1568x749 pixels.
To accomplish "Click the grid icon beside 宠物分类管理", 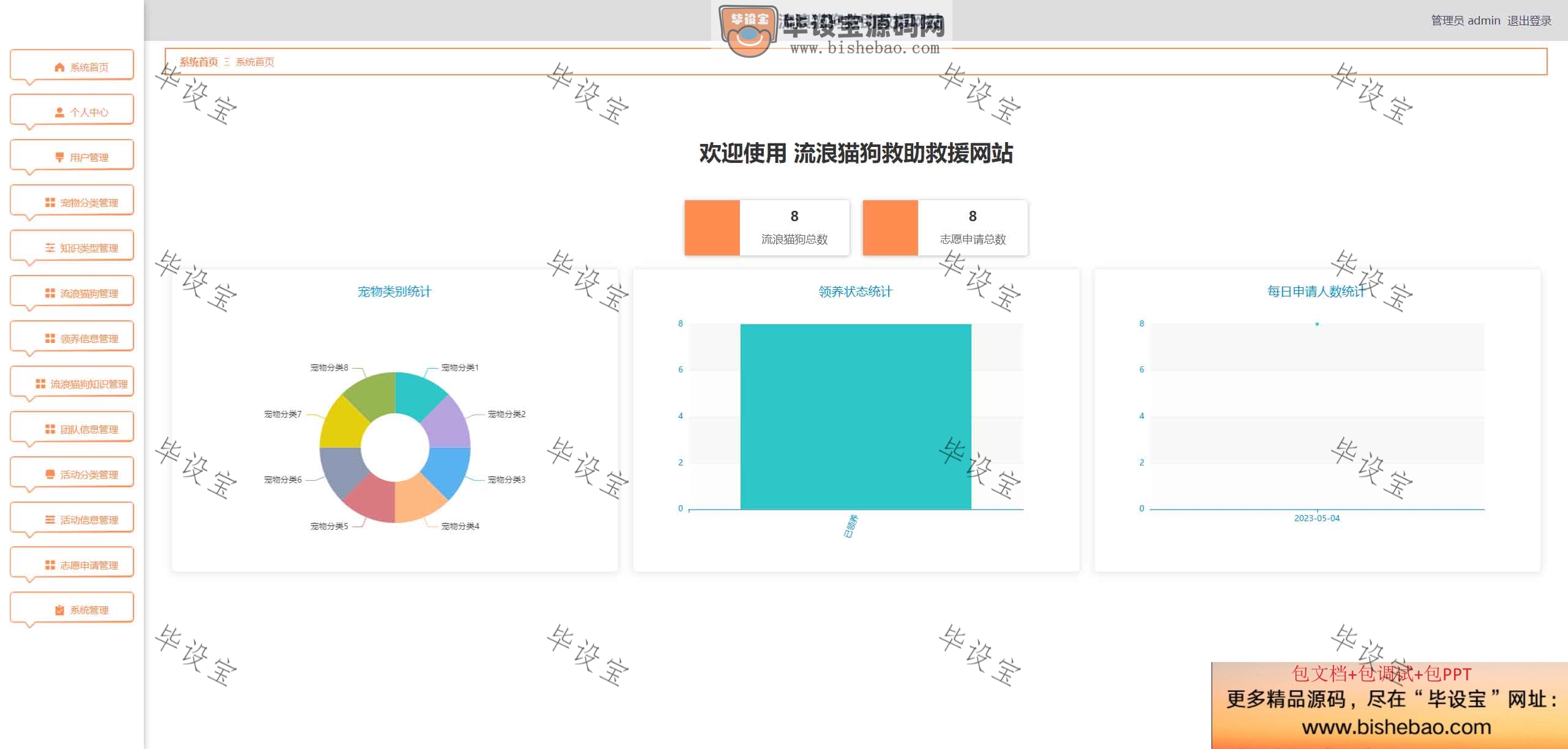I will [50, 203].
